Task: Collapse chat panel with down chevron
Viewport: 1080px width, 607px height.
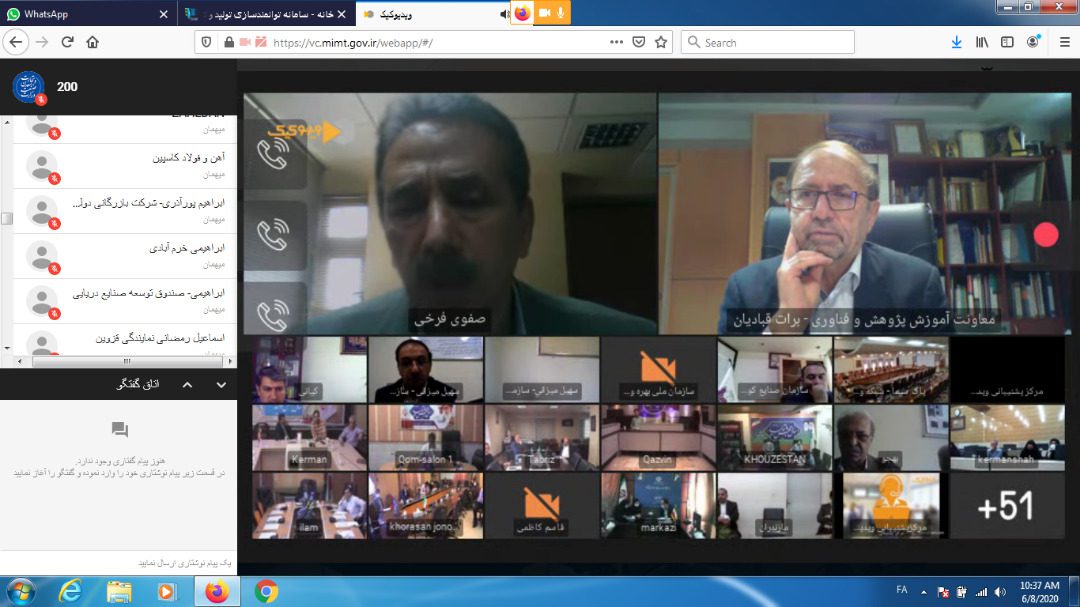Action: (x=221, y=384)
